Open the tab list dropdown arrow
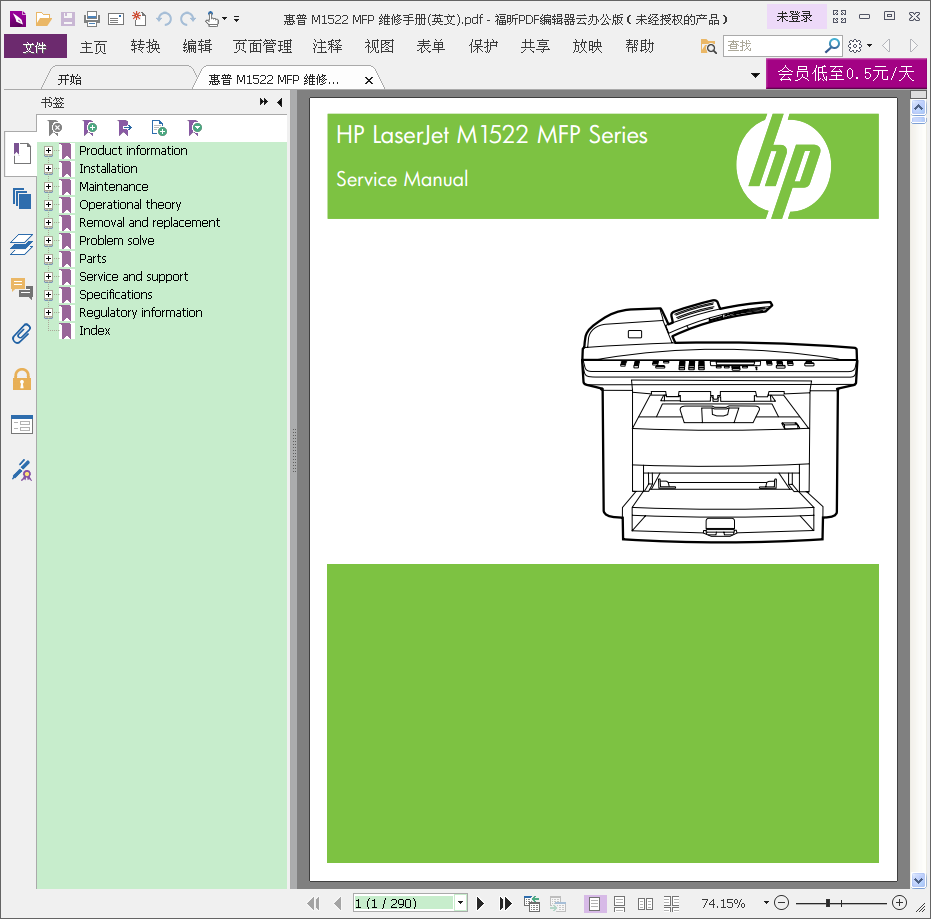Screen dimensions: 931x919 755,75
